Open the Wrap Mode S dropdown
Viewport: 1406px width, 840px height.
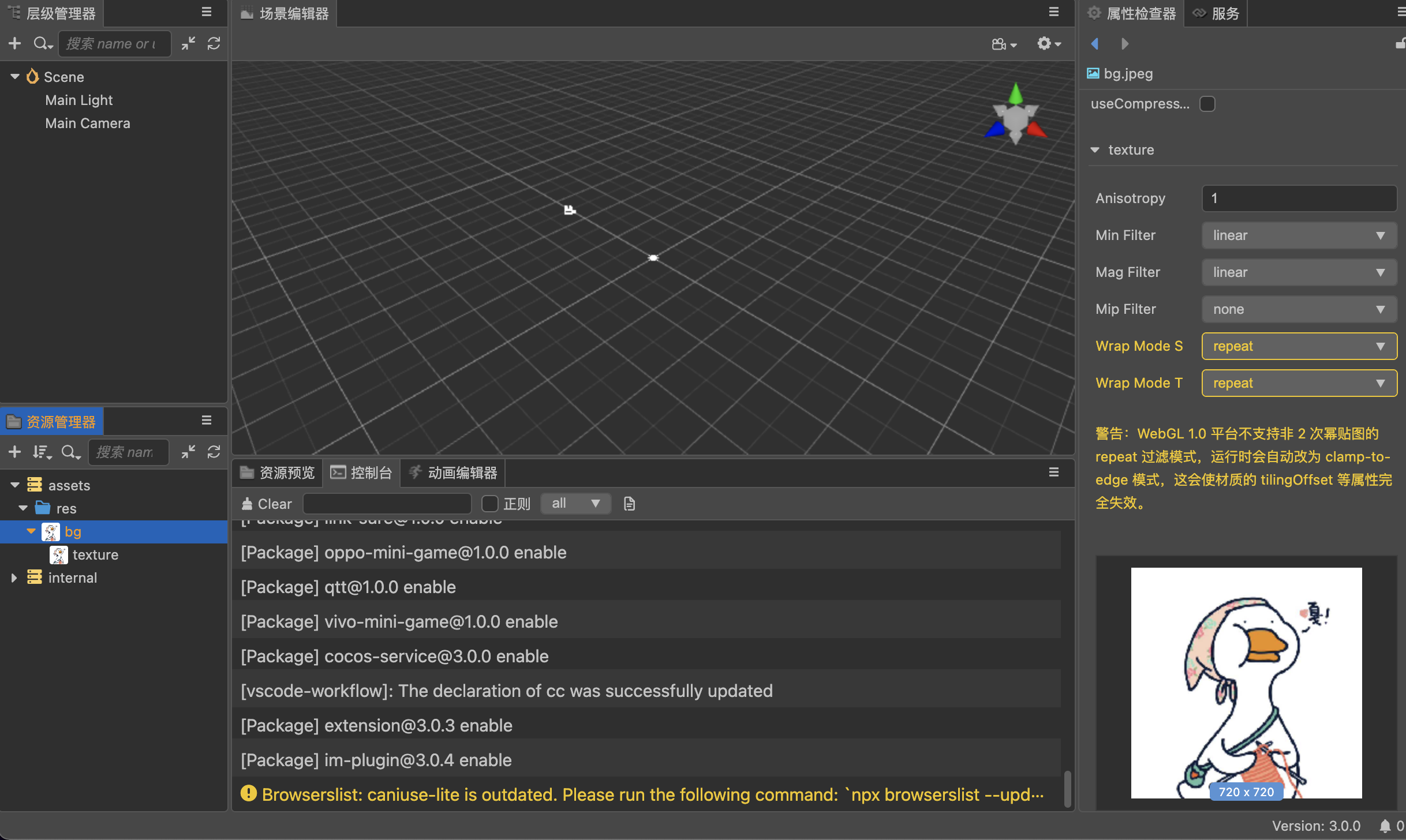point(1299,346)
